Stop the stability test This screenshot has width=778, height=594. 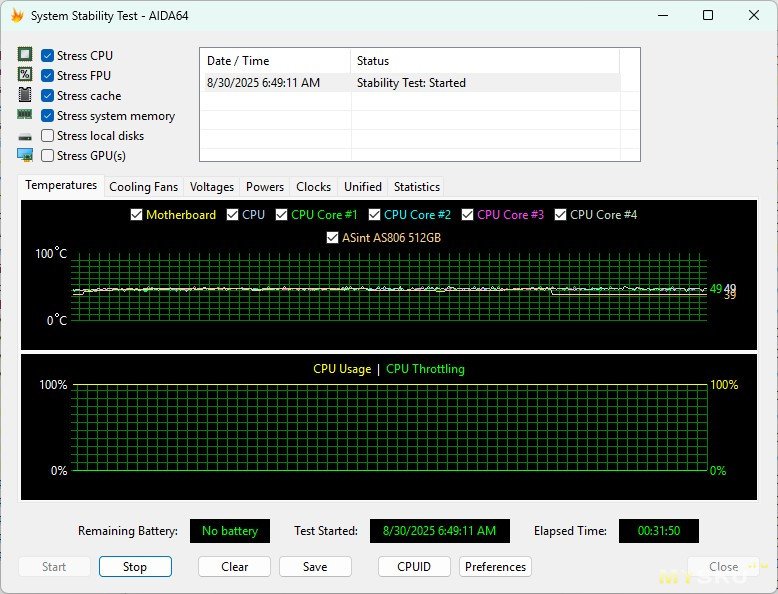tap(135, 567)
